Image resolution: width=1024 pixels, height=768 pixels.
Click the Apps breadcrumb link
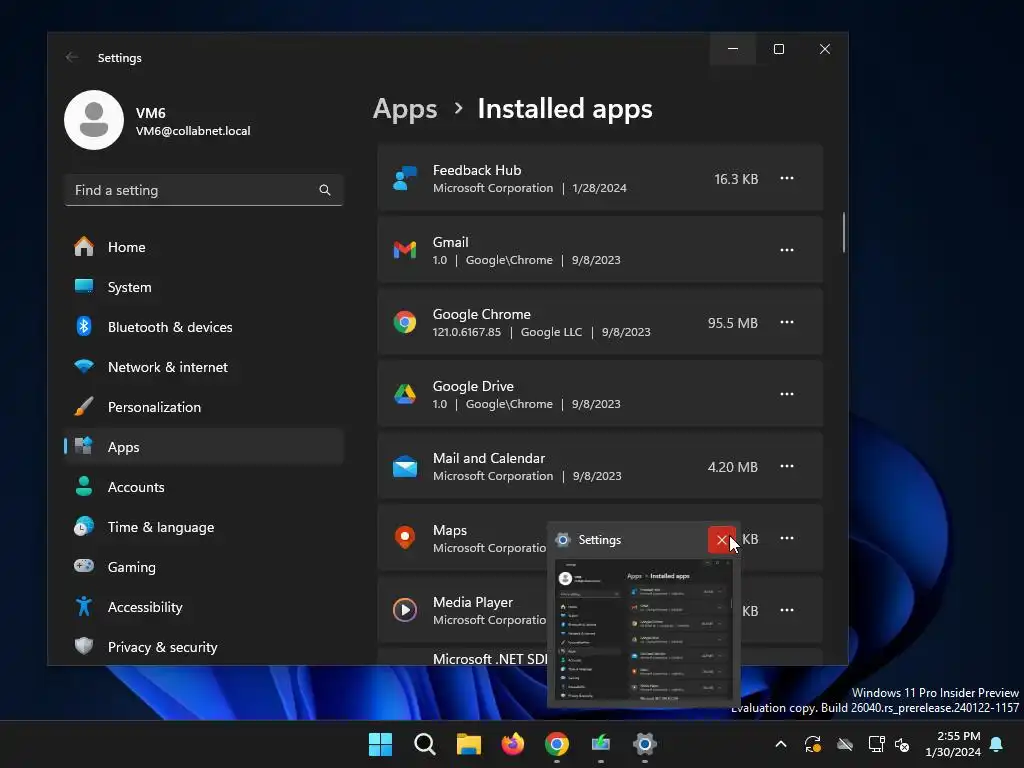click(x=405, y=108)
